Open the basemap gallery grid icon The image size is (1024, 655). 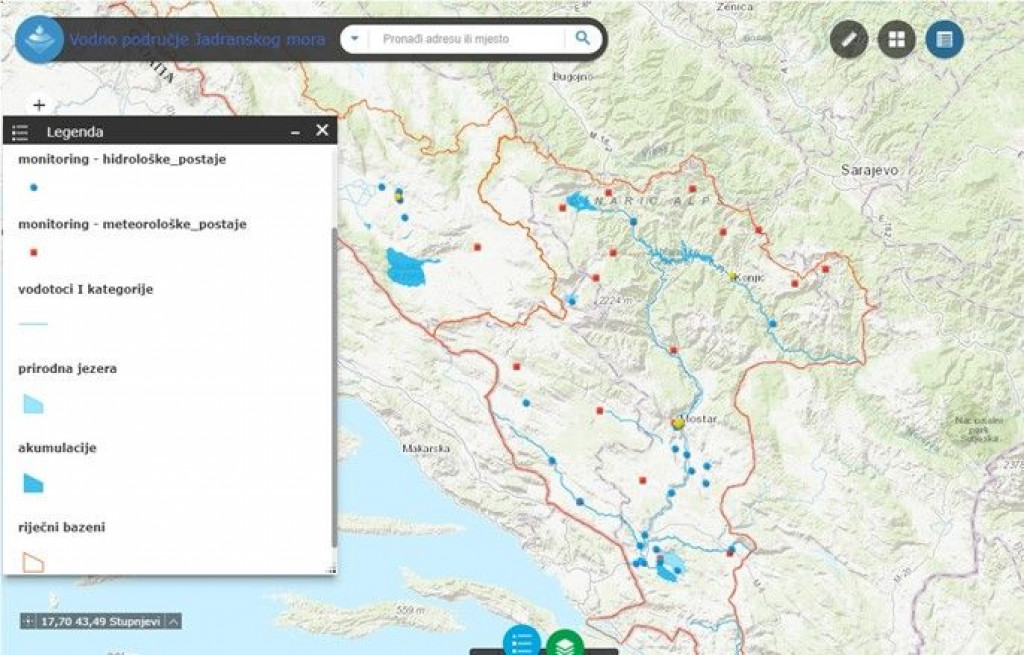tap(895, 40)
